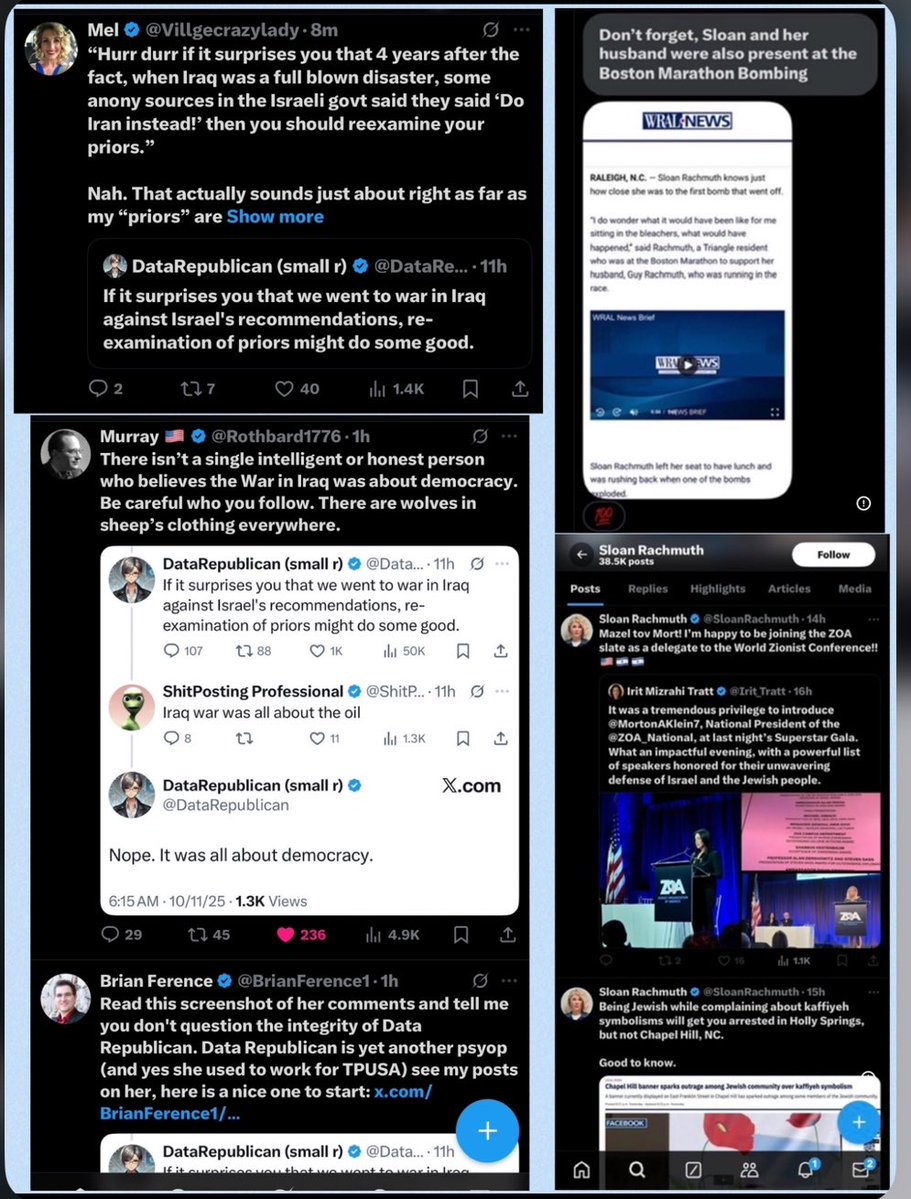
Task: Play the WRAL News Brief video
Action: [688, 364]
